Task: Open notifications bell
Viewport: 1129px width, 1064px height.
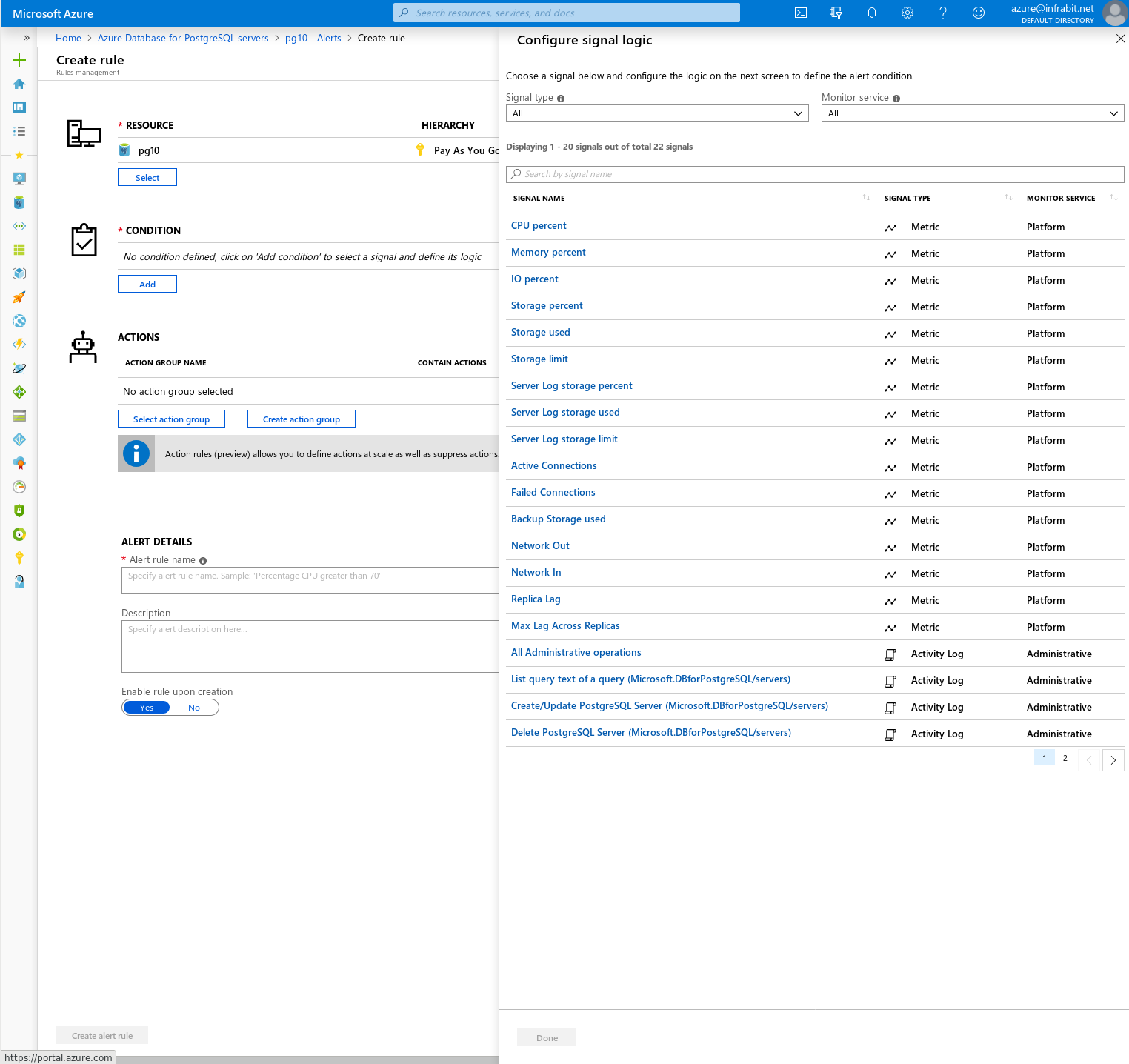Action: [872, 13]
